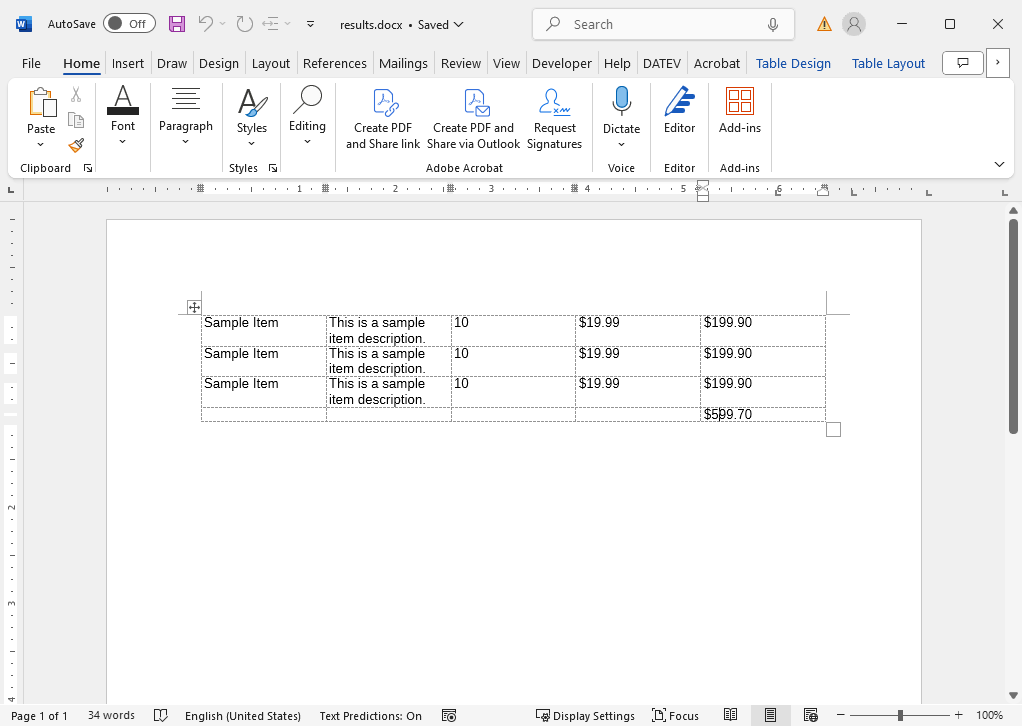1022x726 pixels.
Task: Click the $599.70 total cell
Action: pos(763,414)
